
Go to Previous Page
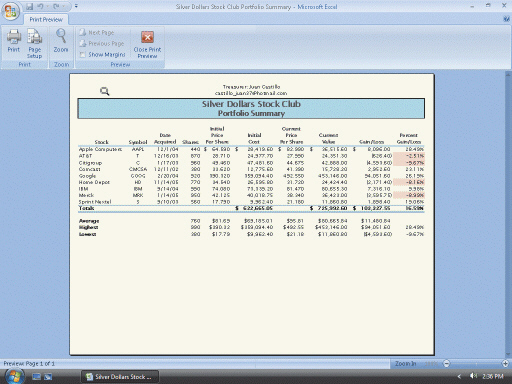[102, 44]
